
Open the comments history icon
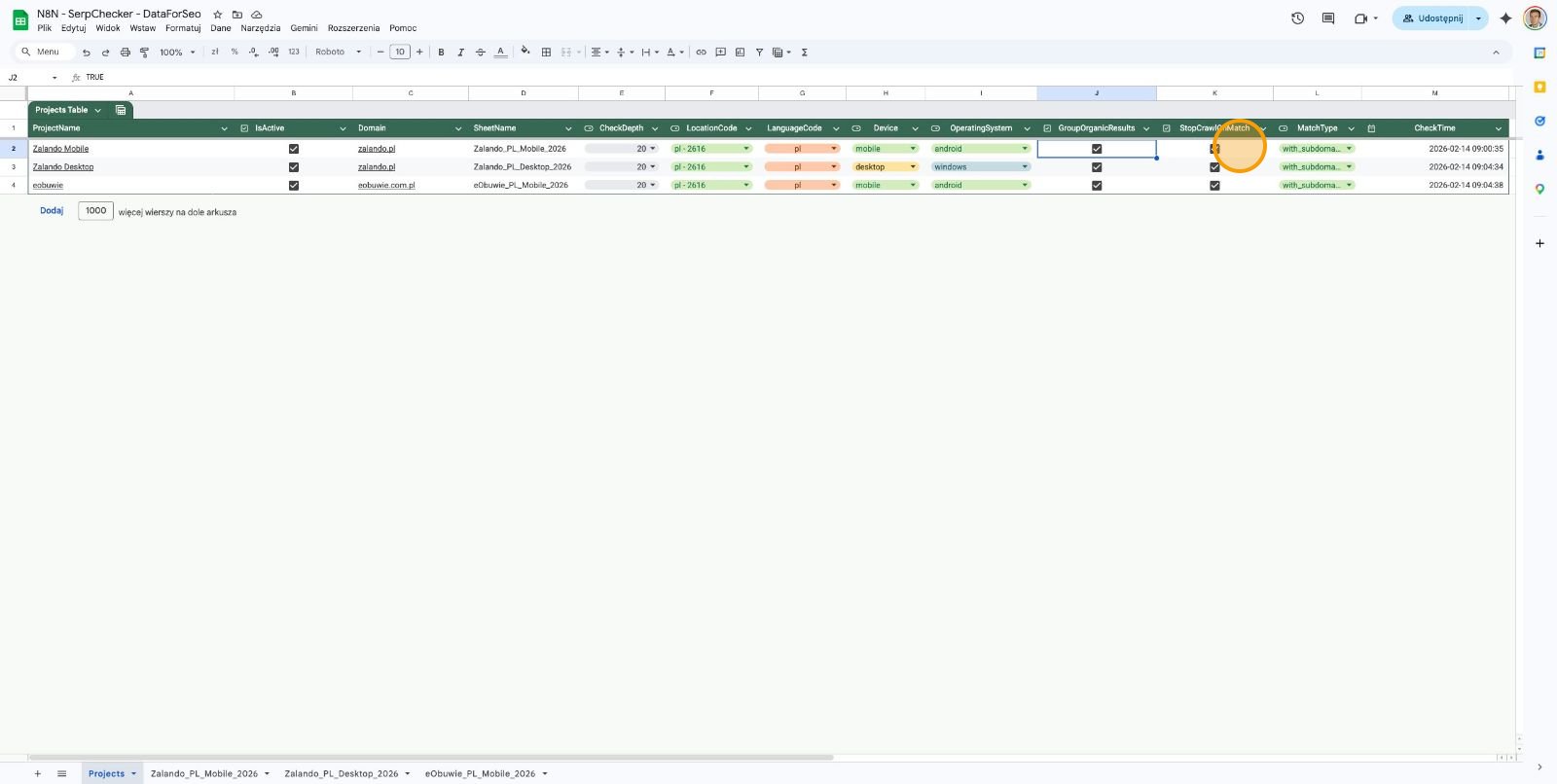(1328, 18)
